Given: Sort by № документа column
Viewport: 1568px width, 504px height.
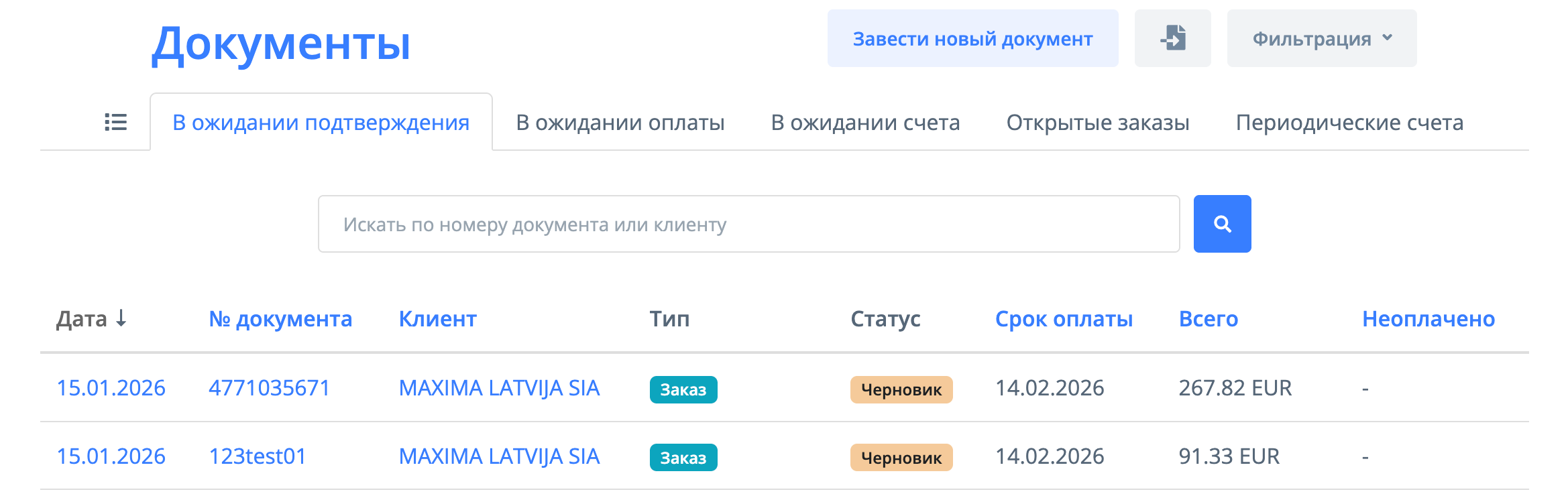Looking at the screenshot, I should pos(280,319).
